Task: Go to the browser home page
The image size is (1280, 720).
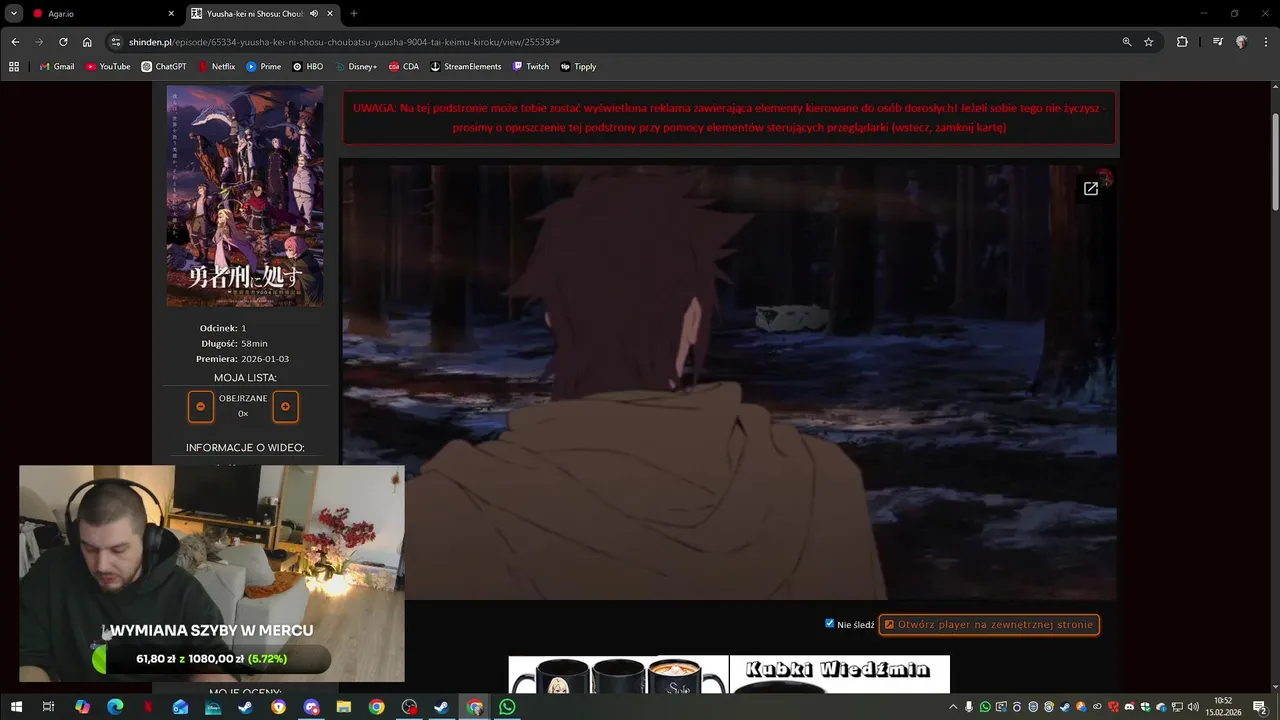Action: (87, 42)
